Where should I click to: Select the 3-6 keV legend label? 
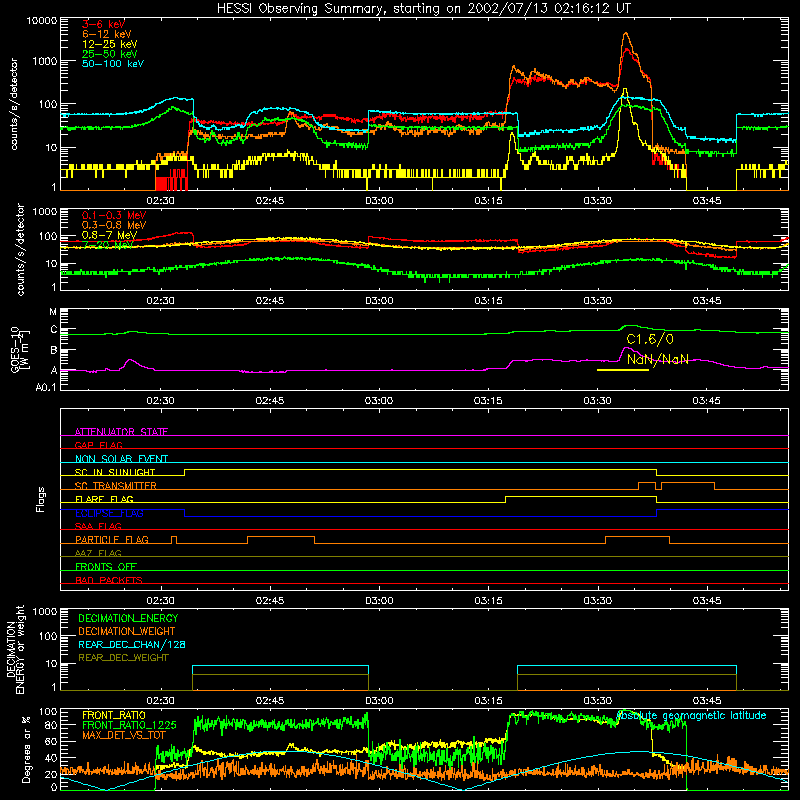pyautogui.click(x=104, y=24)
